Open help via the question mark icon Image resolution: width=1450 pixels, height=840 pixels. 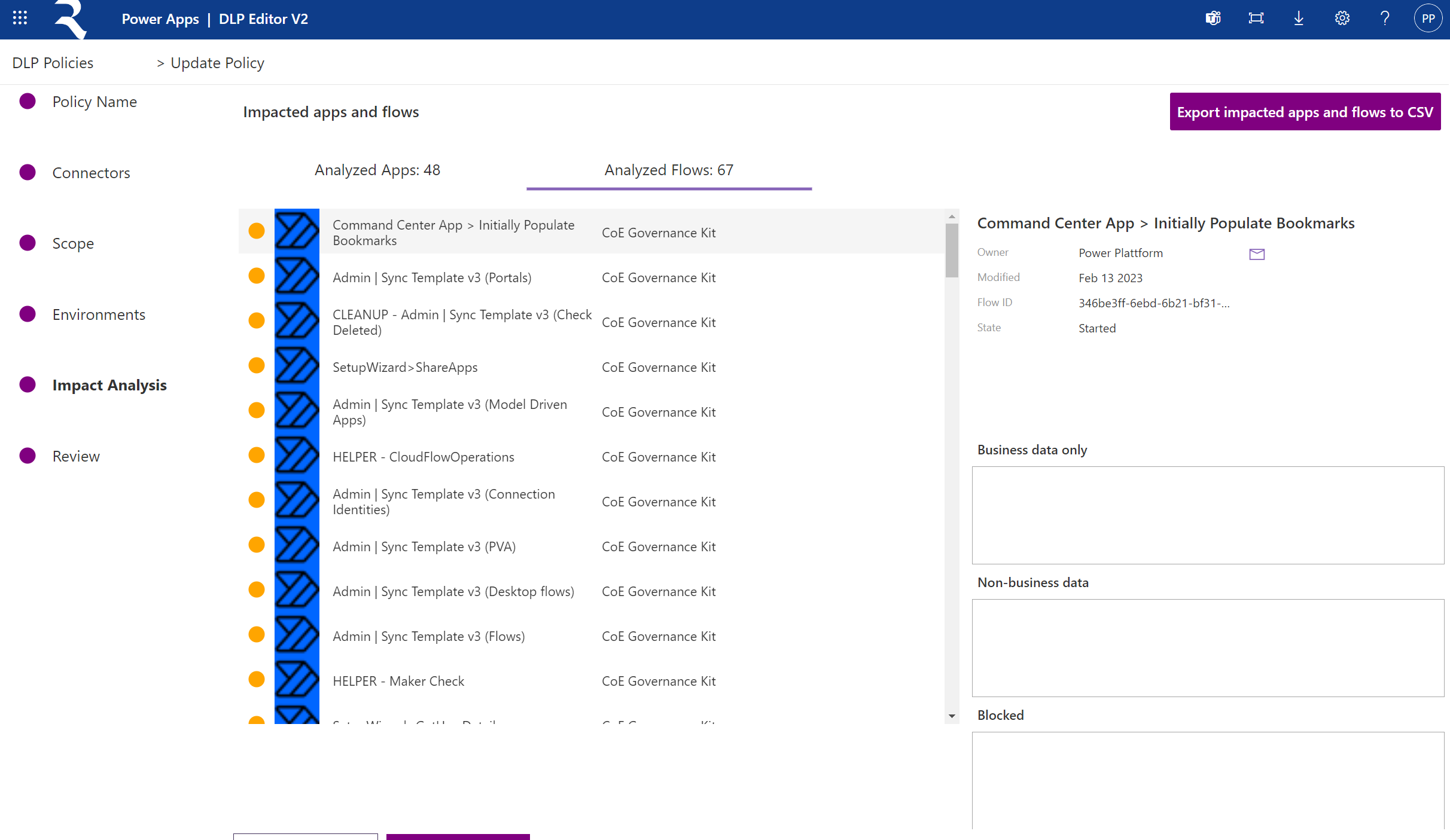pyautogui.click(x=1384, y=18)
